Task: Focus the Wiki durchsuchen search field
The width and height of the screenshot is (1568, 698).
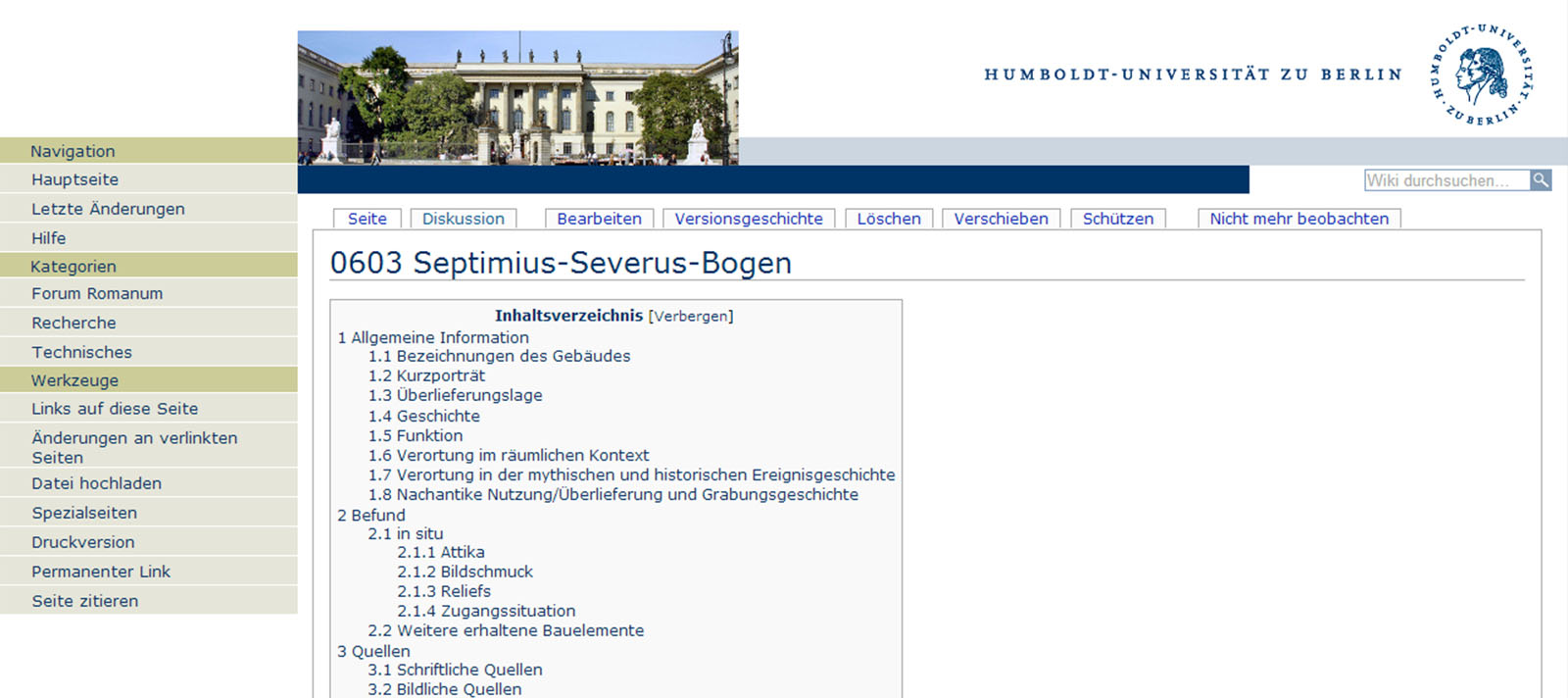Action: pos(1446,180)
